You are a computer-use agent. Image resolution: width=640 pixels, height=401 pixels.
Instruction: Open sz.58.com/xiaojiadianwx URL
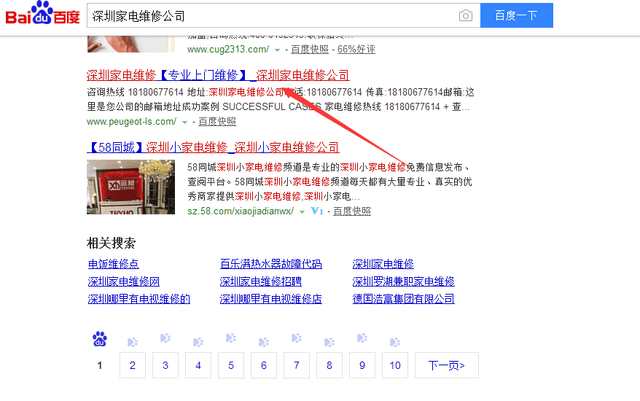[240, 211]
